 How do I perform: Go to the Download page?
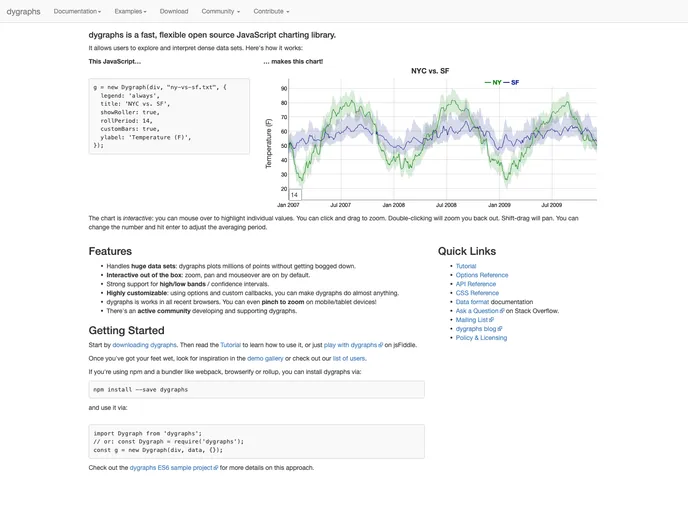tap(174, 11)
